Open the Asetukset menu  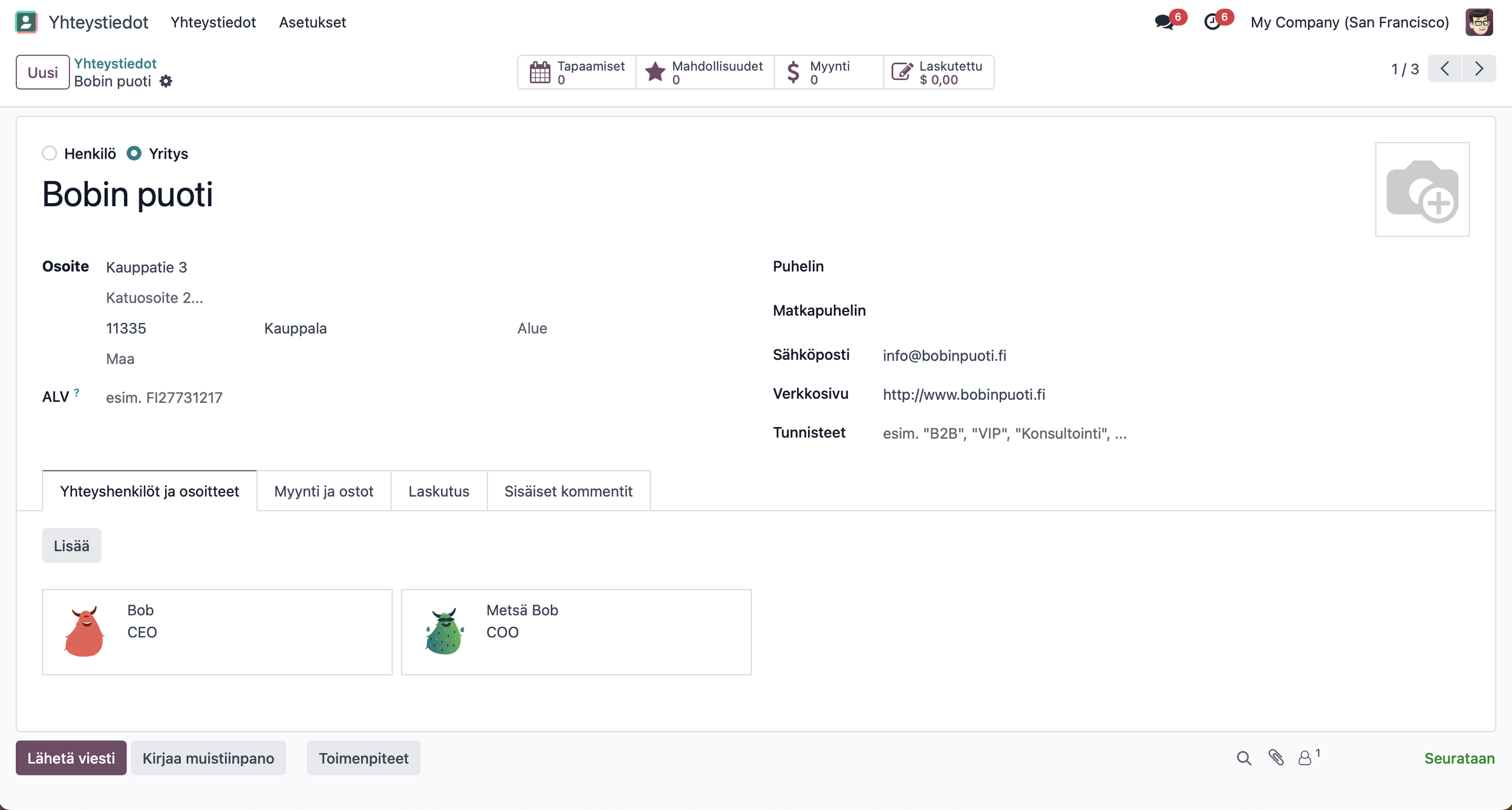[x=312, y=22]
